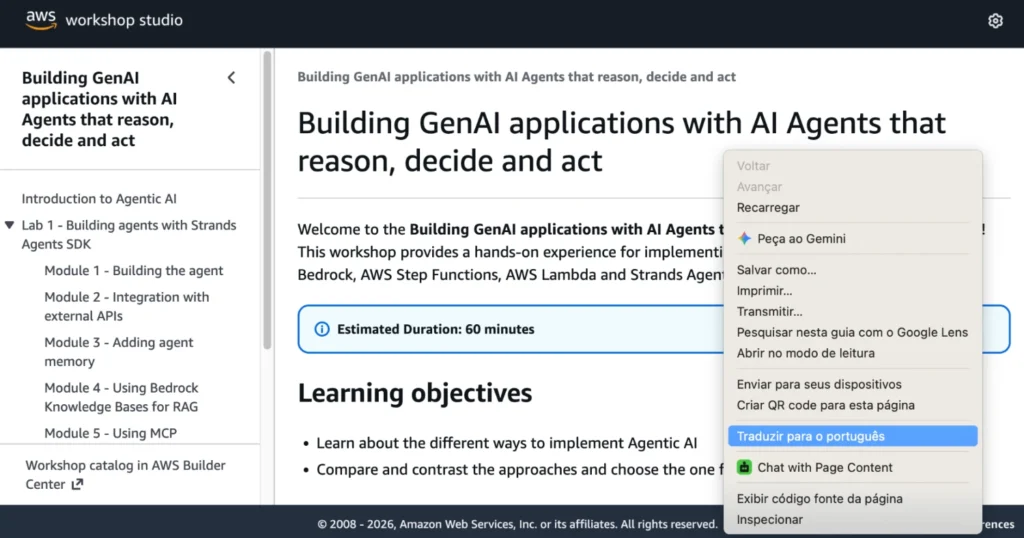Open Module 3 - Adding agent memory
Viewport: 1024px width, 538px height.
pyautogui.click(x=119, y=352)
